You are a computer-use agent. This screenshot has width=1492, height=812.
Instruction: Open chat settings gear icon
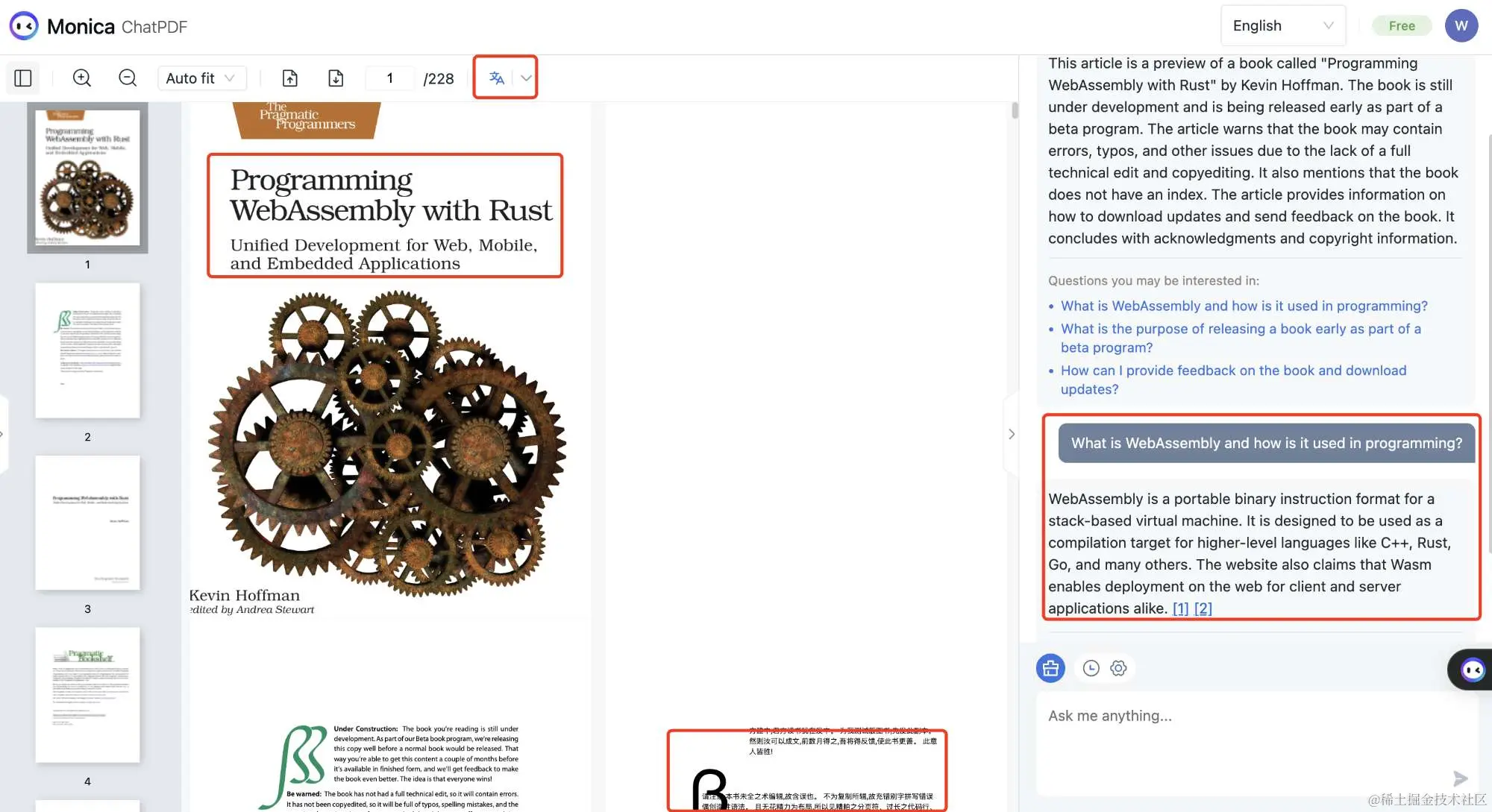[x=1118, y=668]
